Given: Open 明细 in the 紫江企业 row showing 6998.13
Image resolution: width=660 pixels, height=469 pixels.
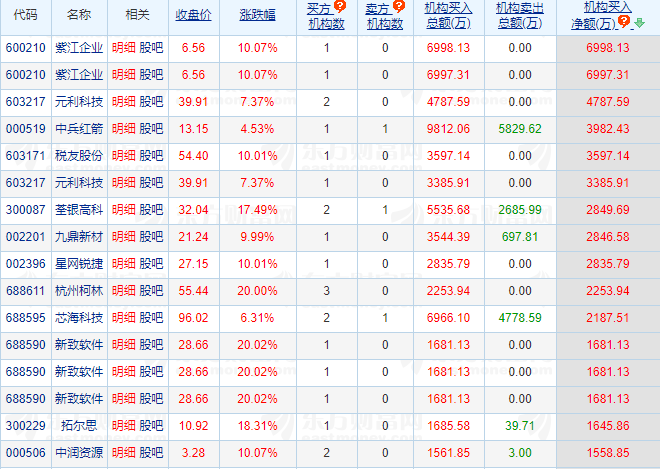Looking at the screenshot, I should (124, 48).
